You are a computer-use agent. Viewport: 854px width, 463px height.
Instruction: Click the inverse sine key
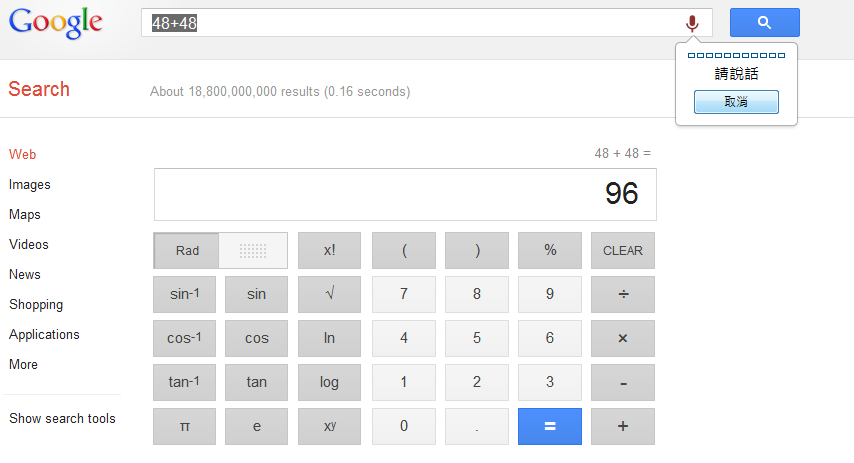coord(184,294)
